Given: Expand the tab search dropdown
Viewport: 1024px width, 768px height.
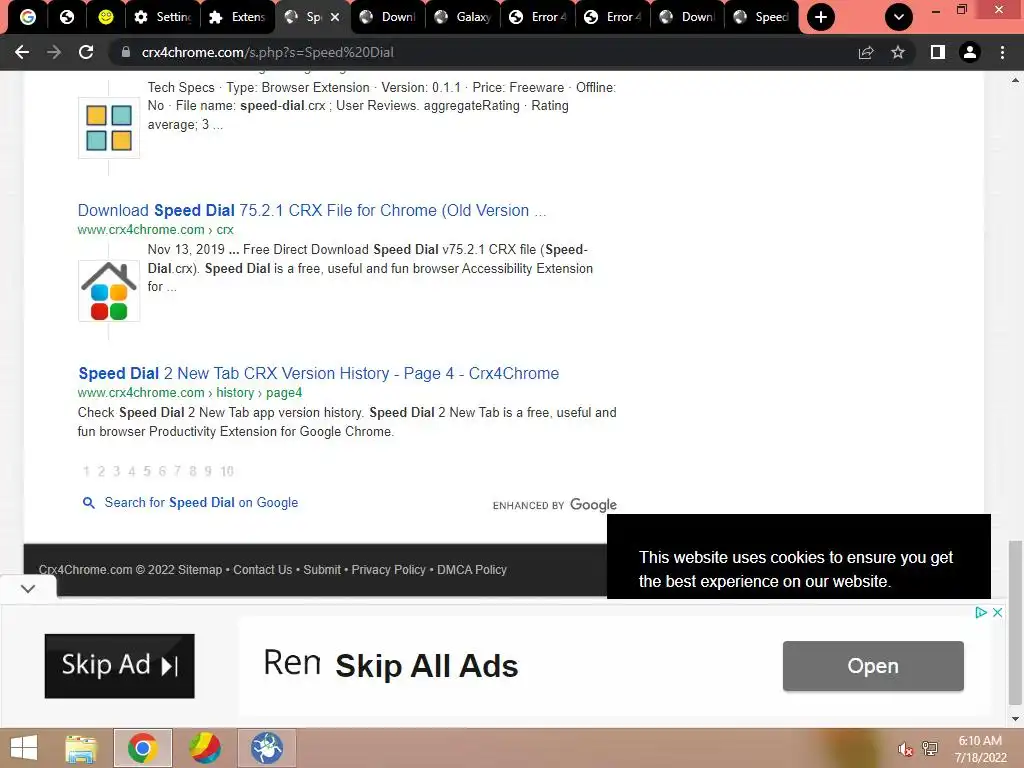Looking at the screenshot, I should click(x=899, y=17).
